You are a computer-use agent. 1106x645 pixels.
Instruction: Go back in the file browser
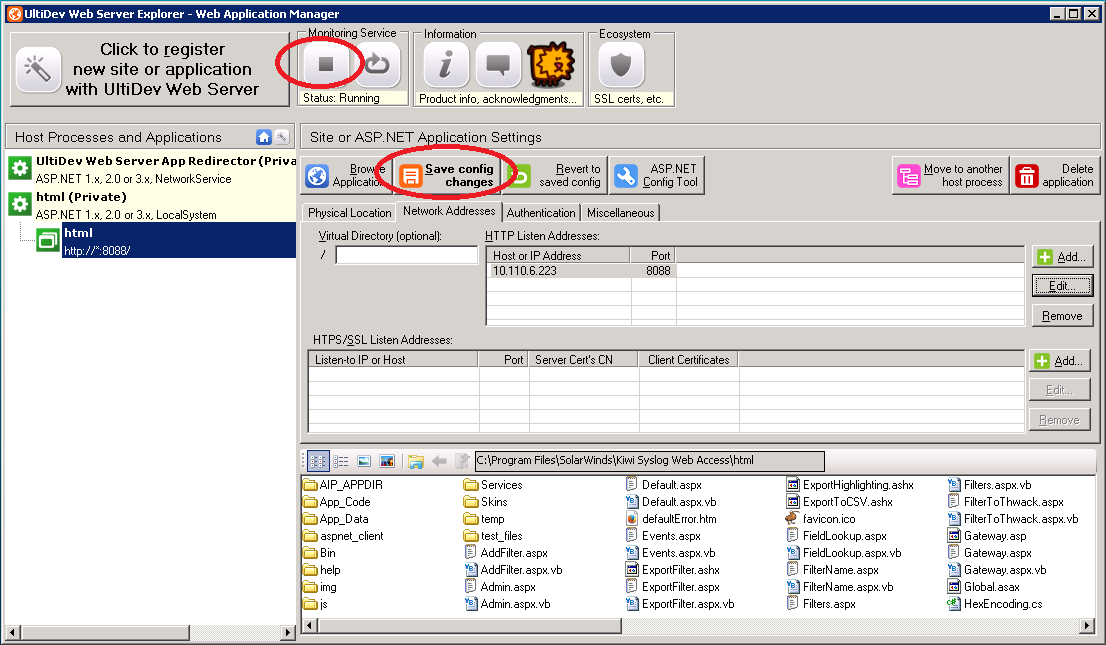click(x=439, y=461)
